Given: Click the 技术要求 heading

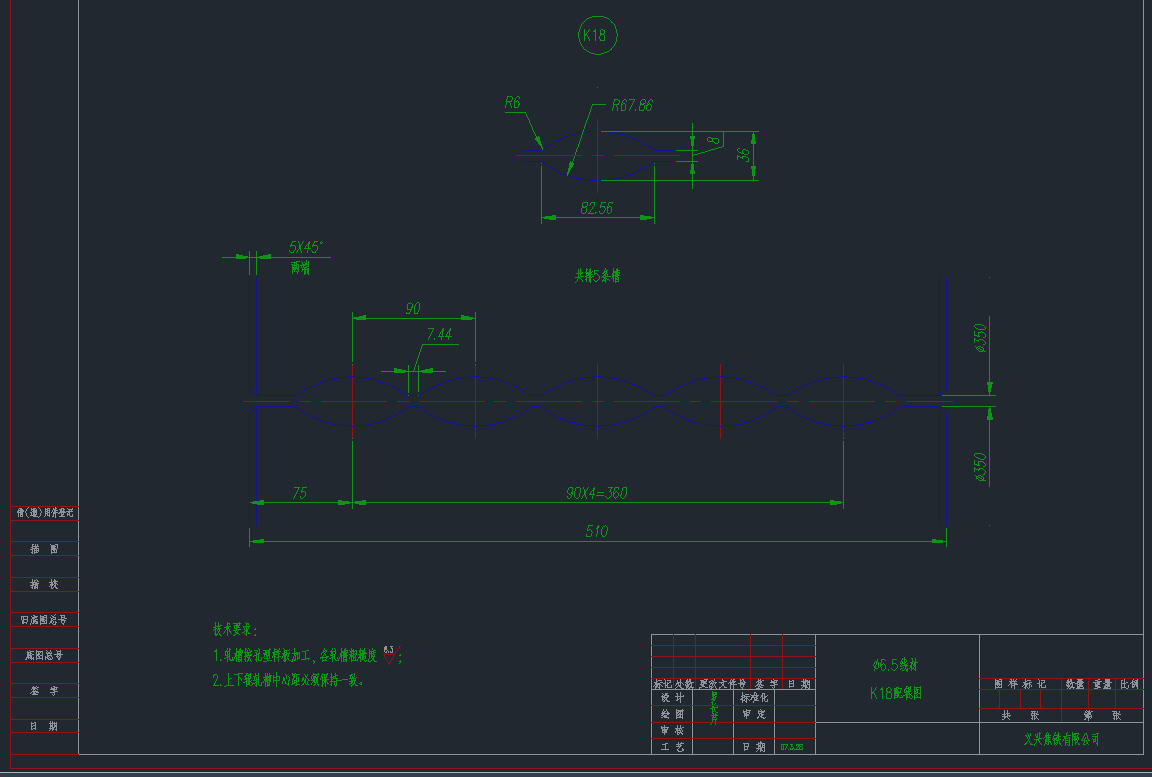Looking at the screenshot, I should click(235, 629).
